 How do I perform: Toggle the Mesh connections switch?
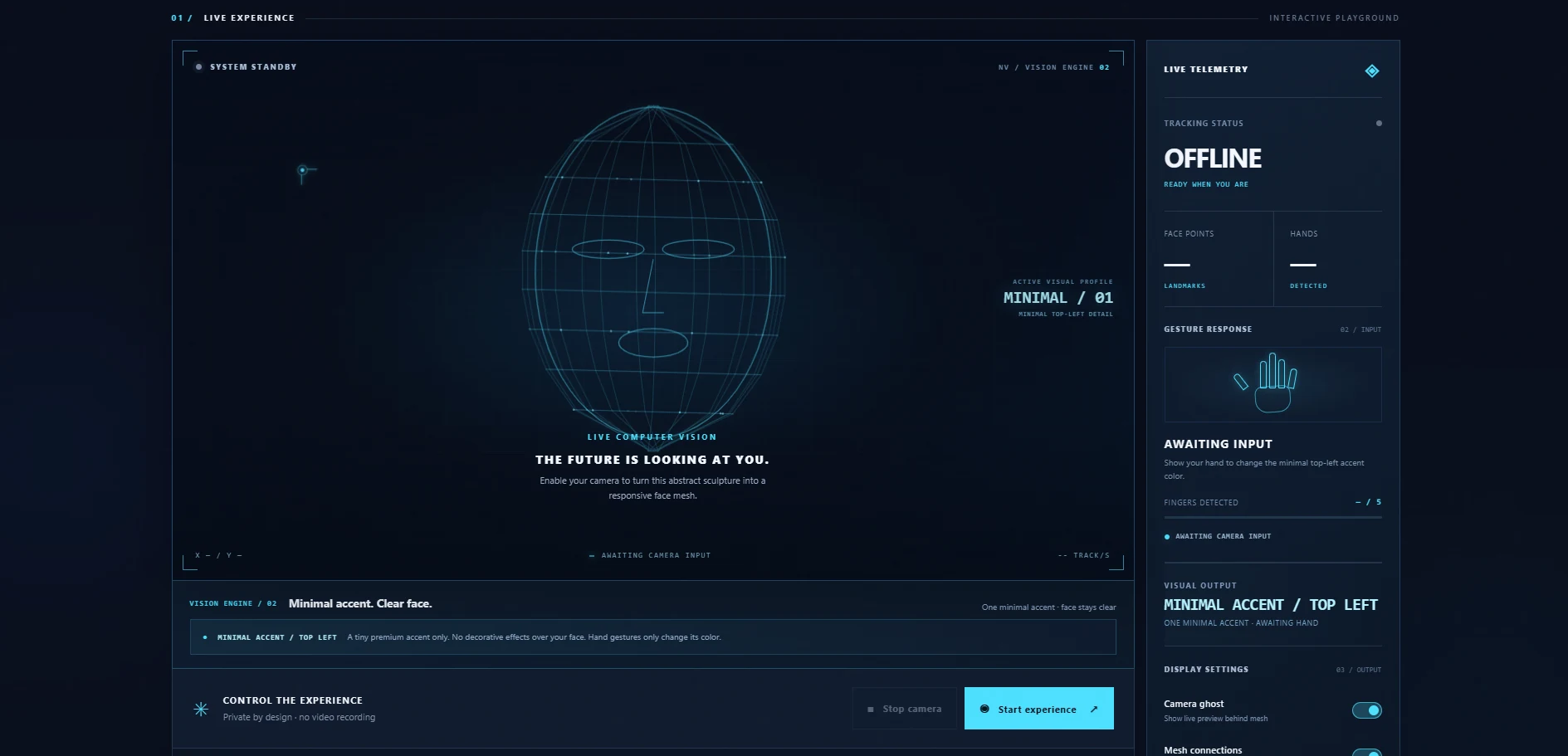coord(1366,752)
